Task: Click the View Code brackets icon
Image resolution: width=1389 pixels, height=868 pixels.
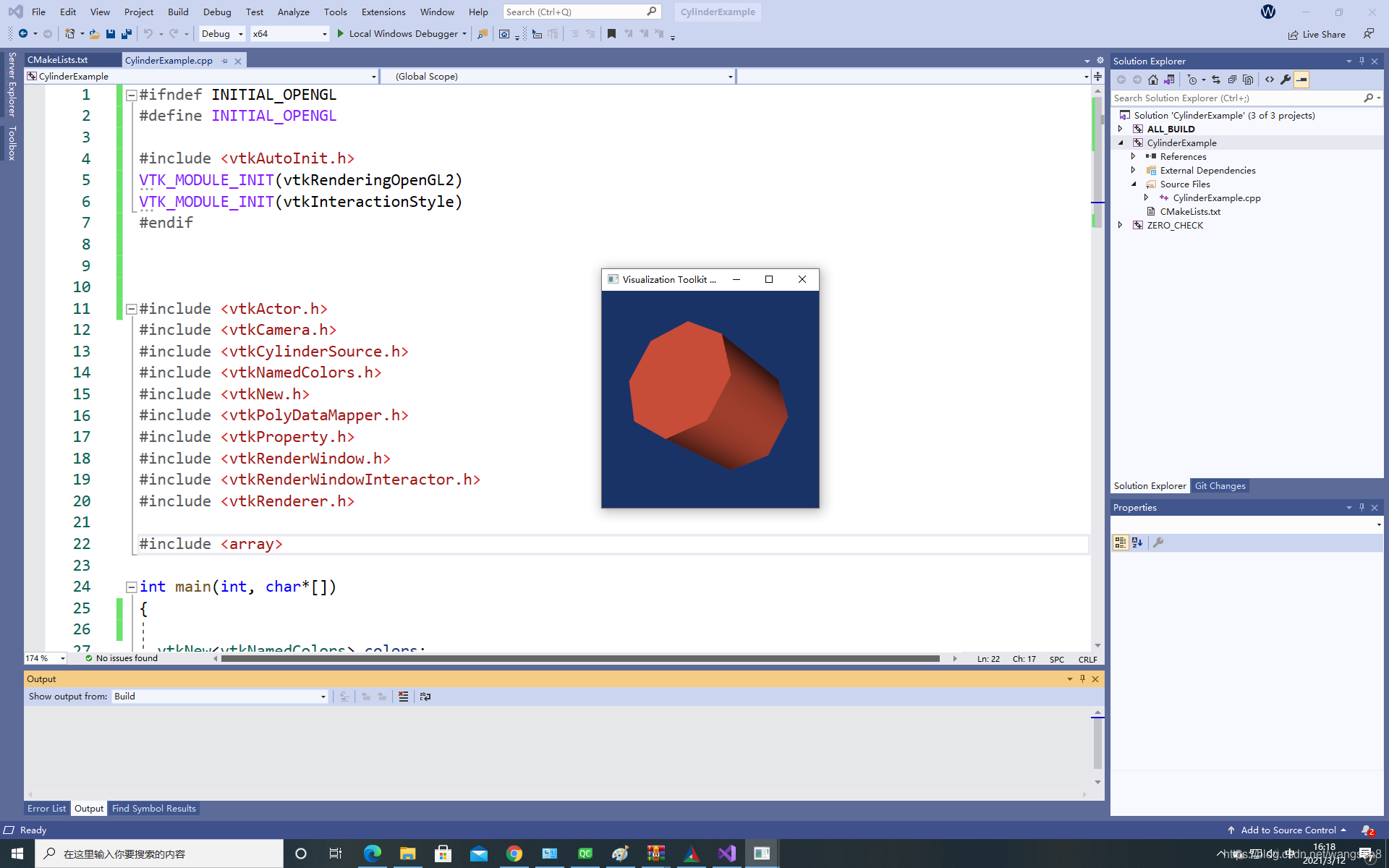Action: [x=1270, y=80]
